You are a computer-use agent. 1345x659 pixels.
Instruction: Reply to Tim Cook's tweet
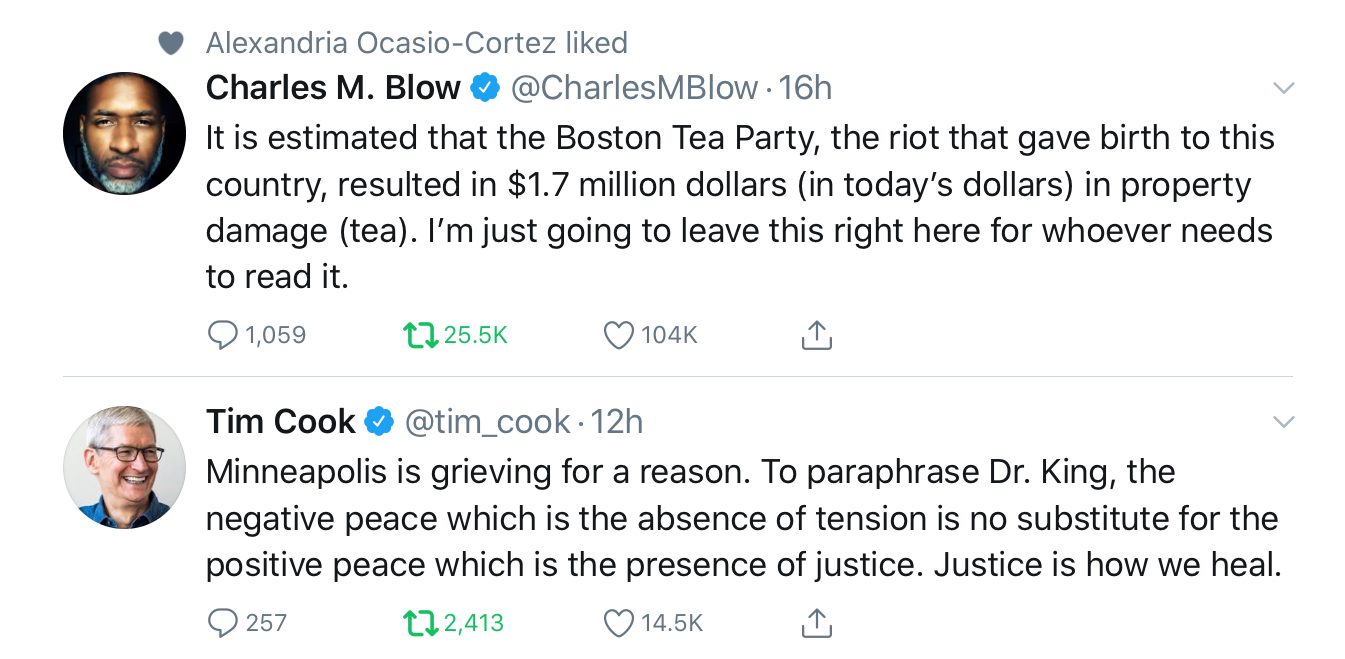[x=222, y=623]
